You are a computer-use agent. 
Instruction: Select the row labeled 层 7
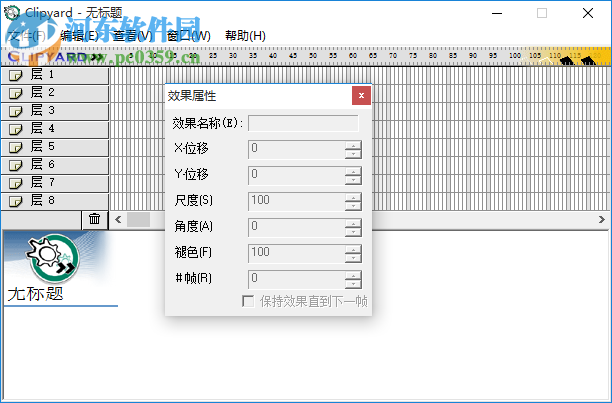(x=55, y=183)
